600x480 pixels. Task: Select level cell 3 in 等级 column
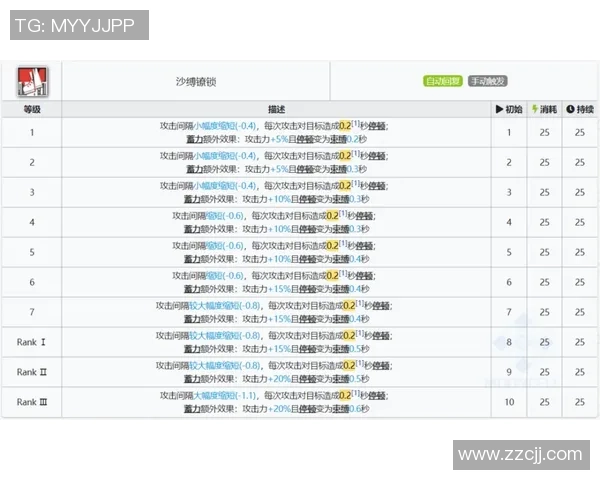(x=32, y=192)
